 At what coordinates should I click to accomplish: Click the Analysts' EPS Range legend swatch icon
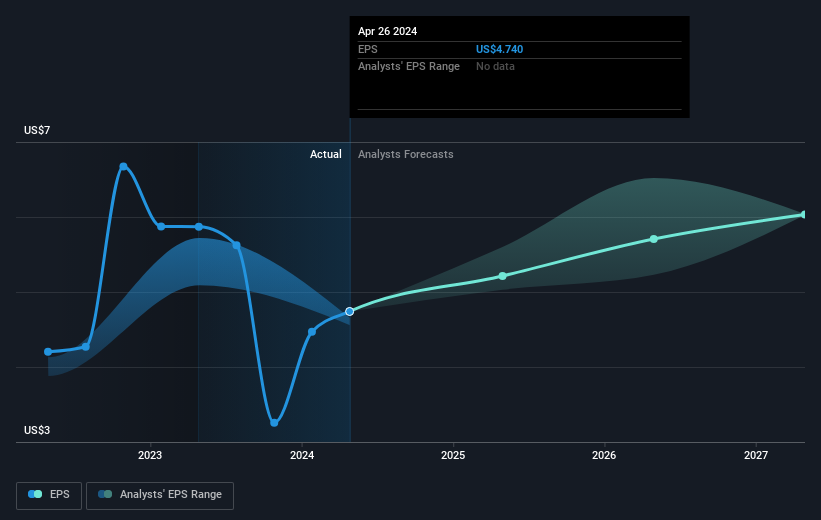click(105, 494)
